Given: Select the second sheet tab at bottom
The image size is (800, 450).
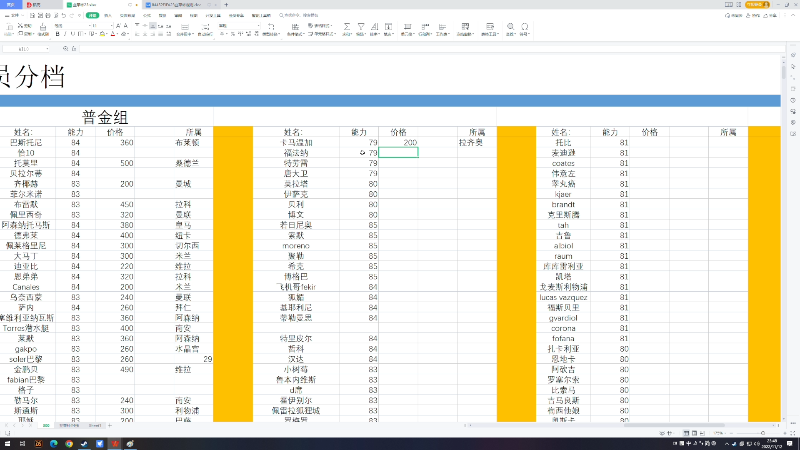Looking at the screenshot, I should pyautogui.click(x=69, y=425).
